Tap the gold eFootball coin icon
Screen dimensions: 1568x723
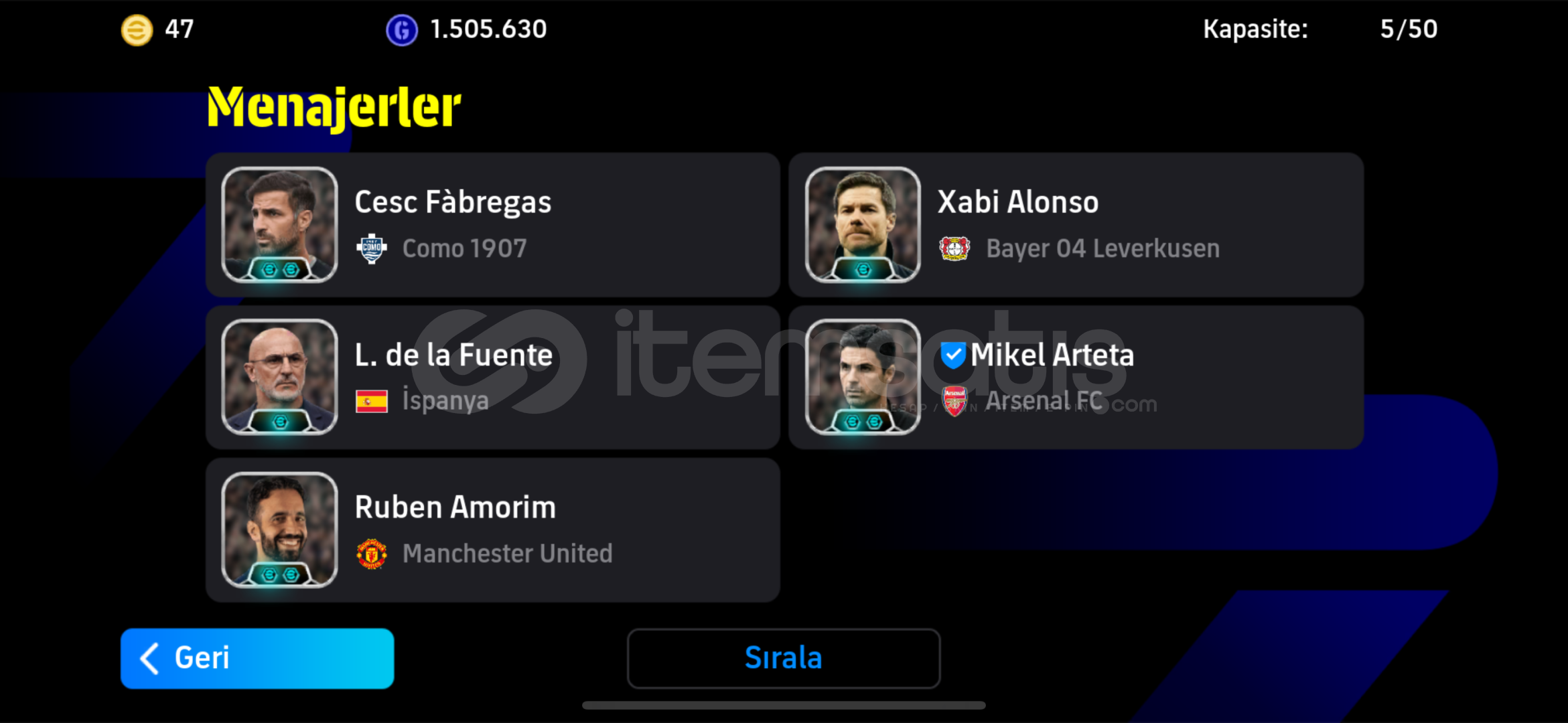point(137,30)
